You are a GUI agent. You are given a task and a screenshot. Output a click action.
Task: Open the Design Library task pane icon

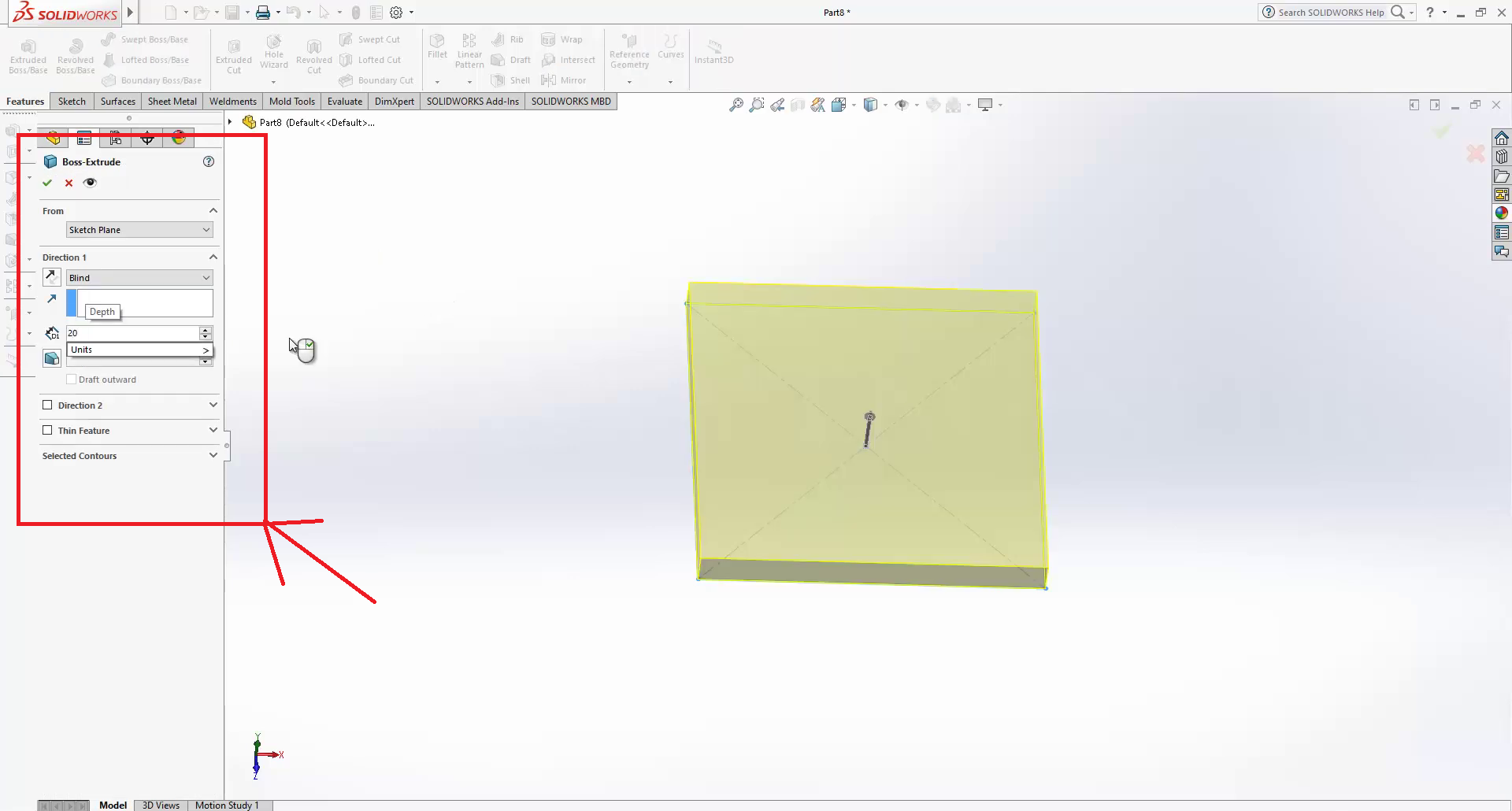(x=1502, y=157)
